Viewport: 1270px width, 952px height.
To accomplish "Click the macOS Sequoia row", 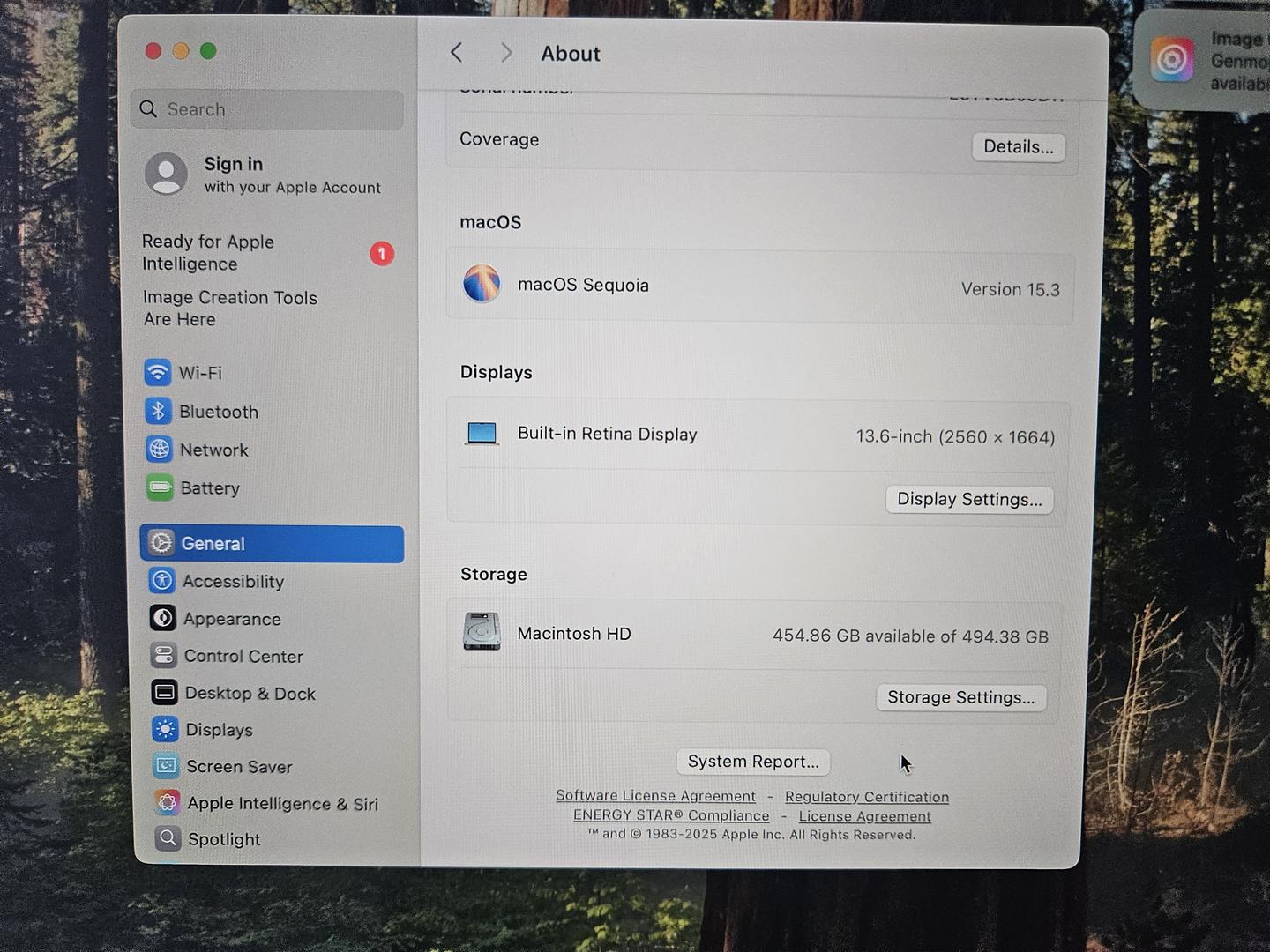I will pos(759,286).
